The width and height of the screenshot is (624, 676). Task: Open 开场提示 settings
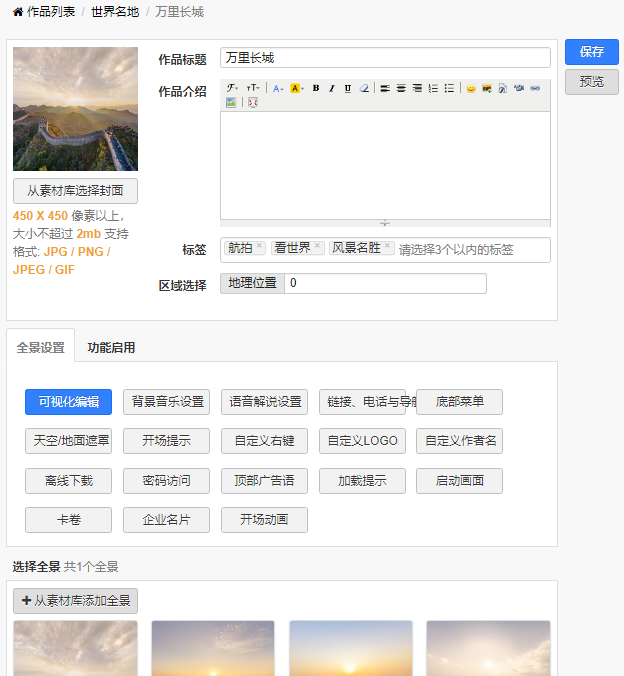tap(166, 441)
